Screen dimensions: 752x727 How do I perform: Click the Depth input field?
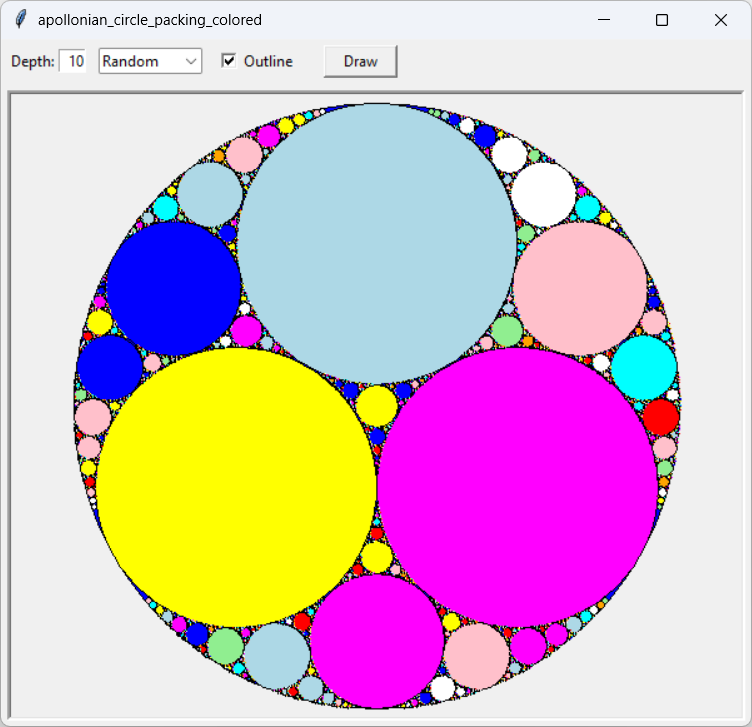(72, 61)
